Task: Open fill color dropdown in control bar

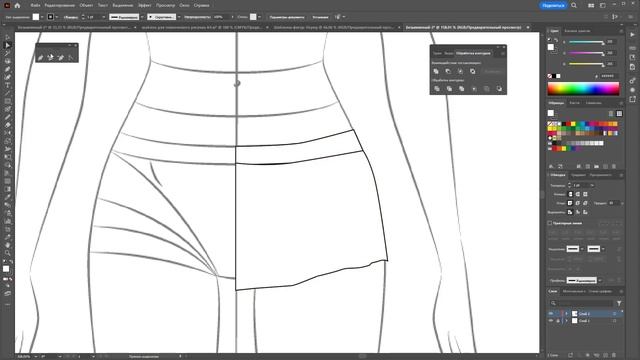Action: 42,17
